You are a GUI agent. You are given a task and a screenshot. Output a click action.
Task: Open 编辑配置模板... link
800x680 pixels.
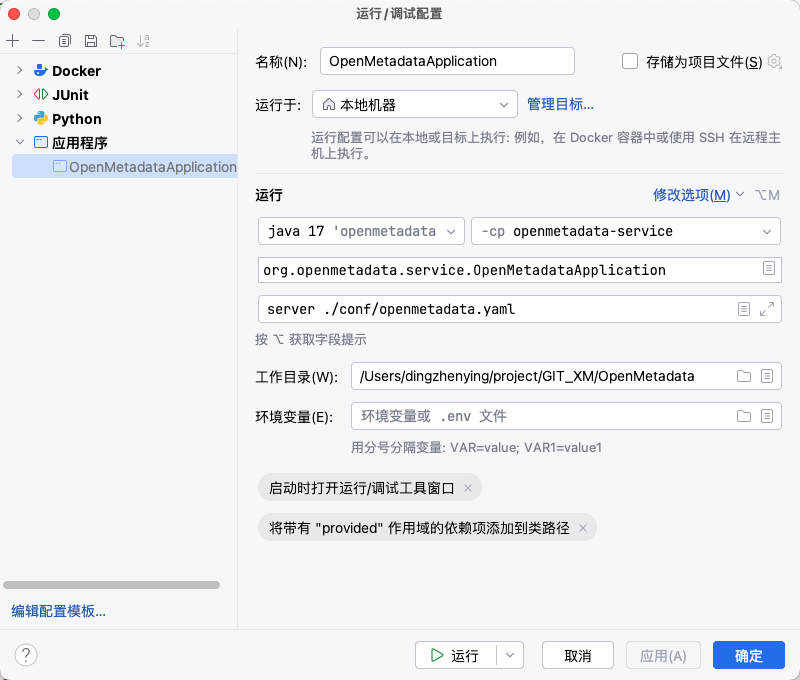click(x=59, y=611)
